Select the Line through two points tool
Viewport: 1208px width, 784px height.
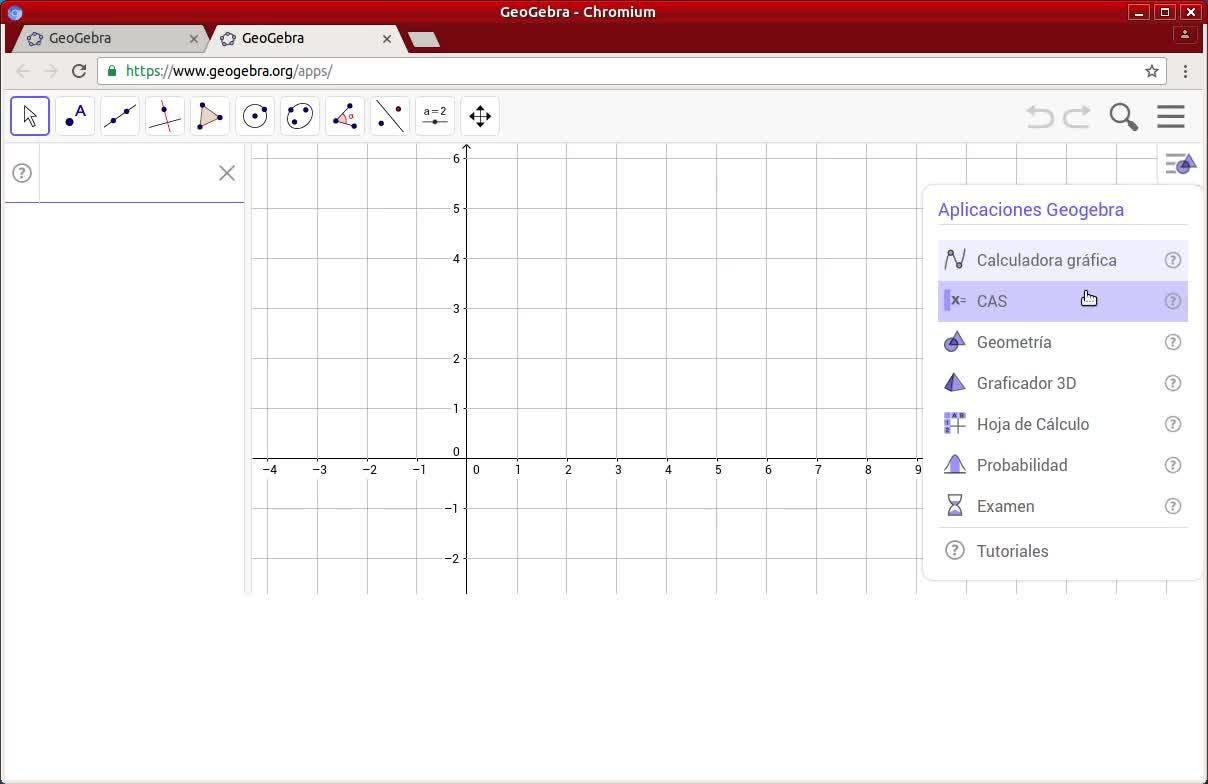click(x=120, y=116)
